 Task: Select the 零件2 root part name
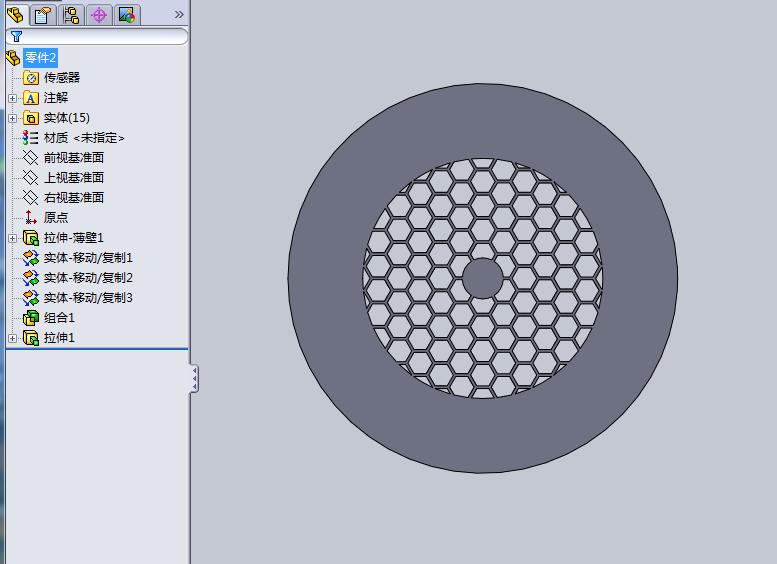(x=40, y=57)
